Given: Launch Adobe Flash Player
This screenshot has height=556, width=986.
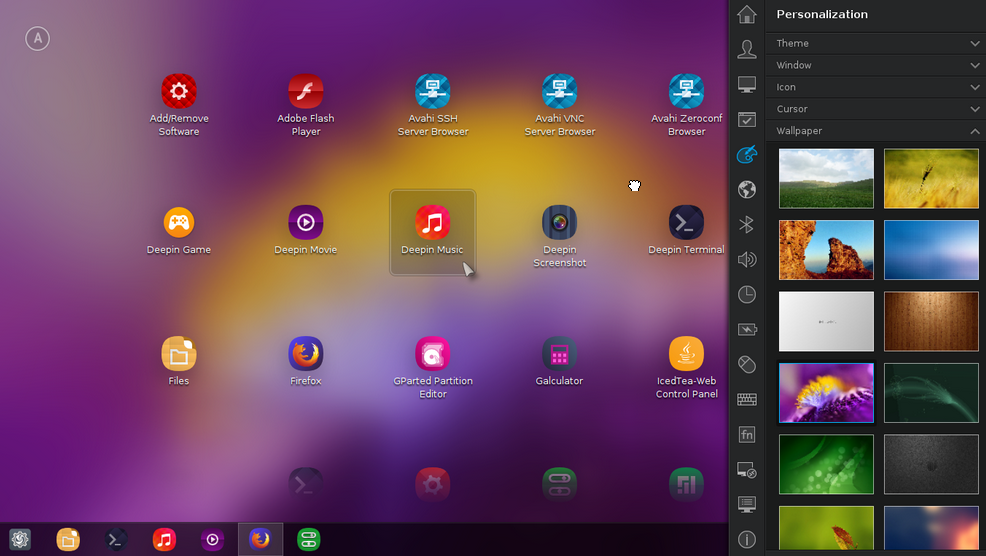Looking at the screenshot, I should click(x=306, y=104).
